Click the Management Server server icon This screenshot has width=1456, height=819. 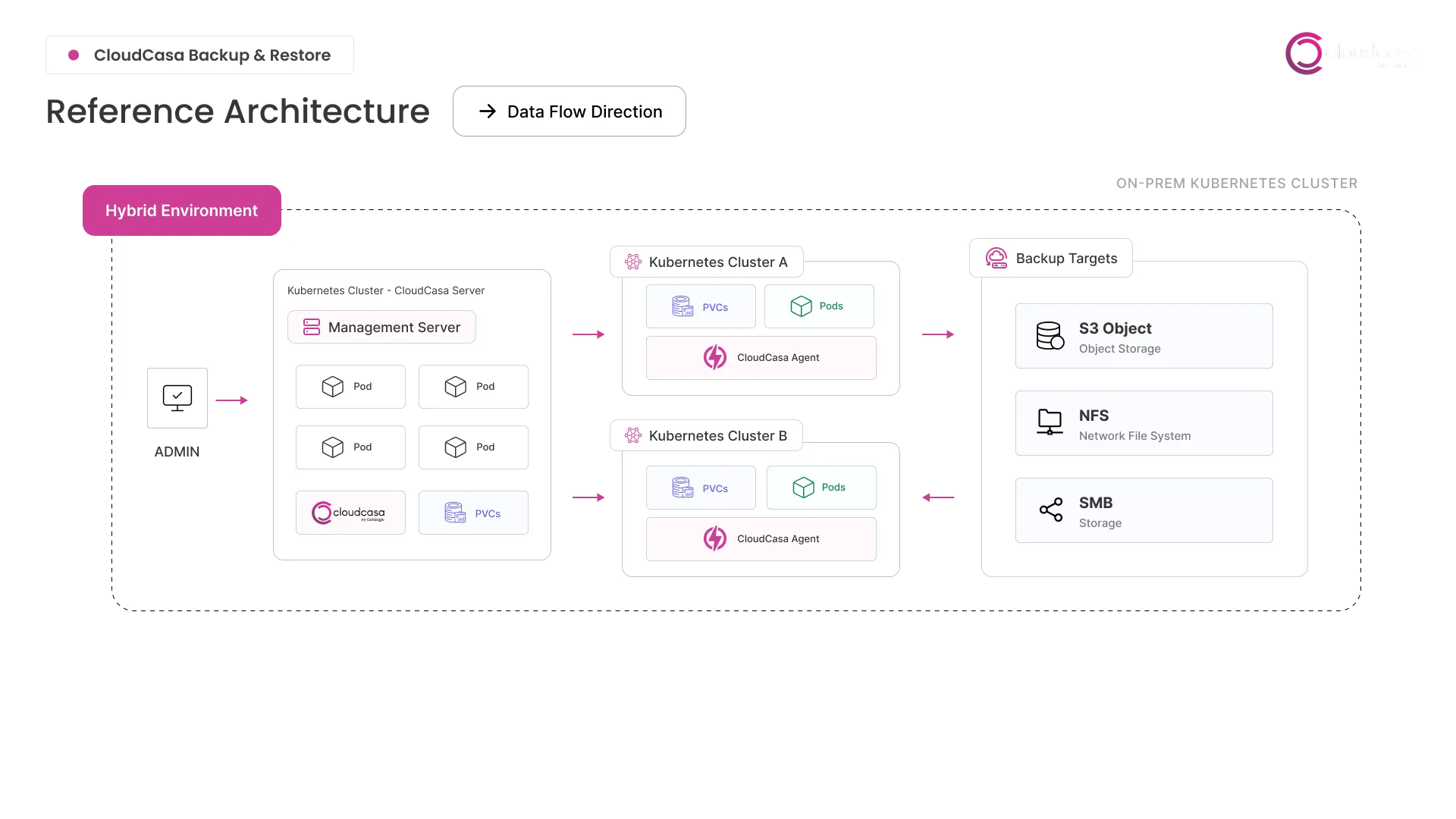coord(312,327)
